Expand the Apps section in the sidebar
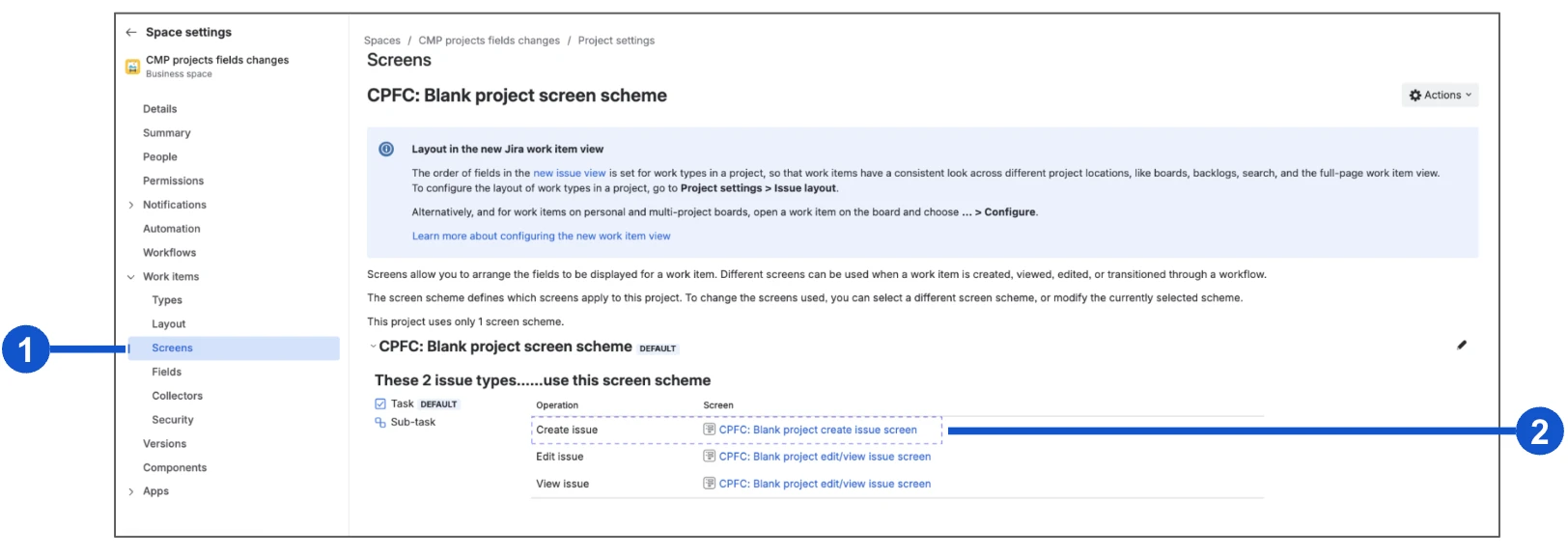This screenshot has width=1568, height=556. click(131, 491)
